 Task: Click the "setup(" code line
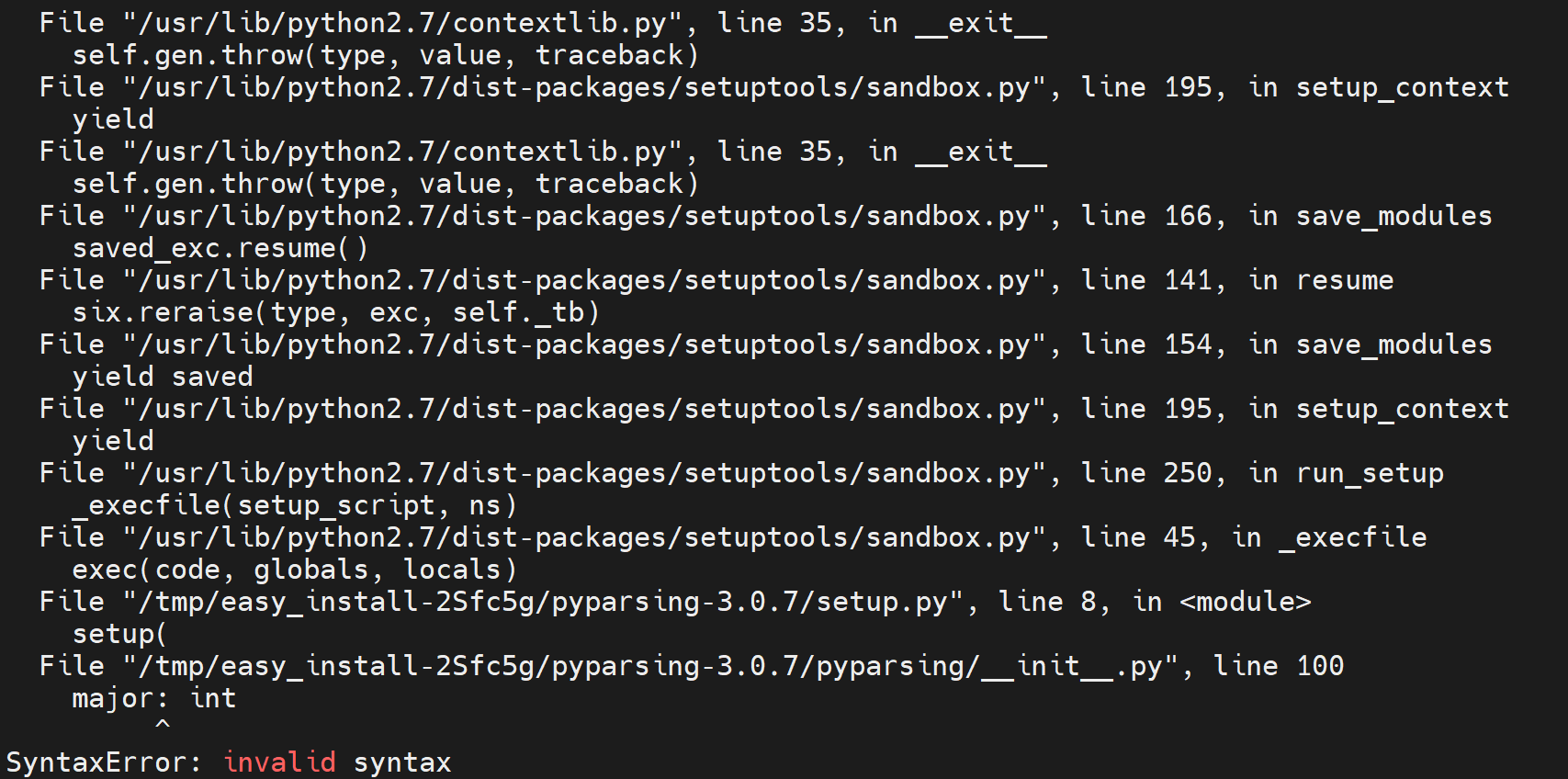(119, 634)
